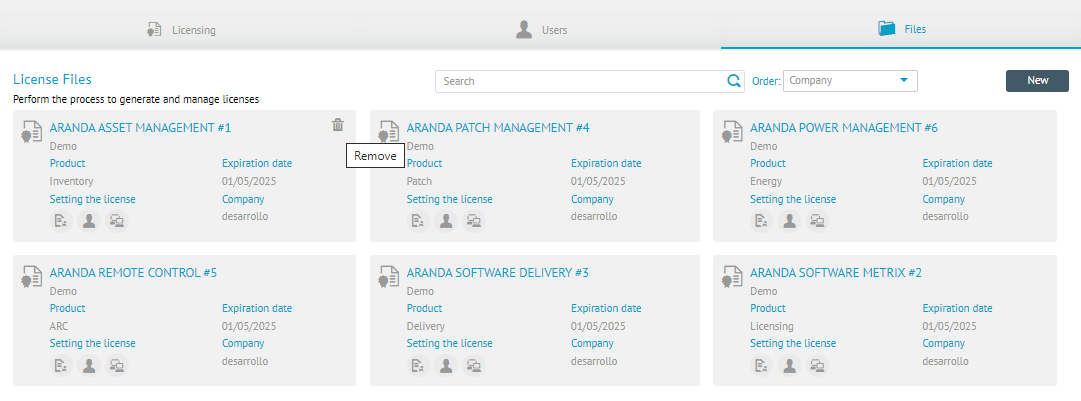This screenshot has height=401, width=1081.
Task: Click the New button
Action: pyautogui.click(x=1038, y=81)
